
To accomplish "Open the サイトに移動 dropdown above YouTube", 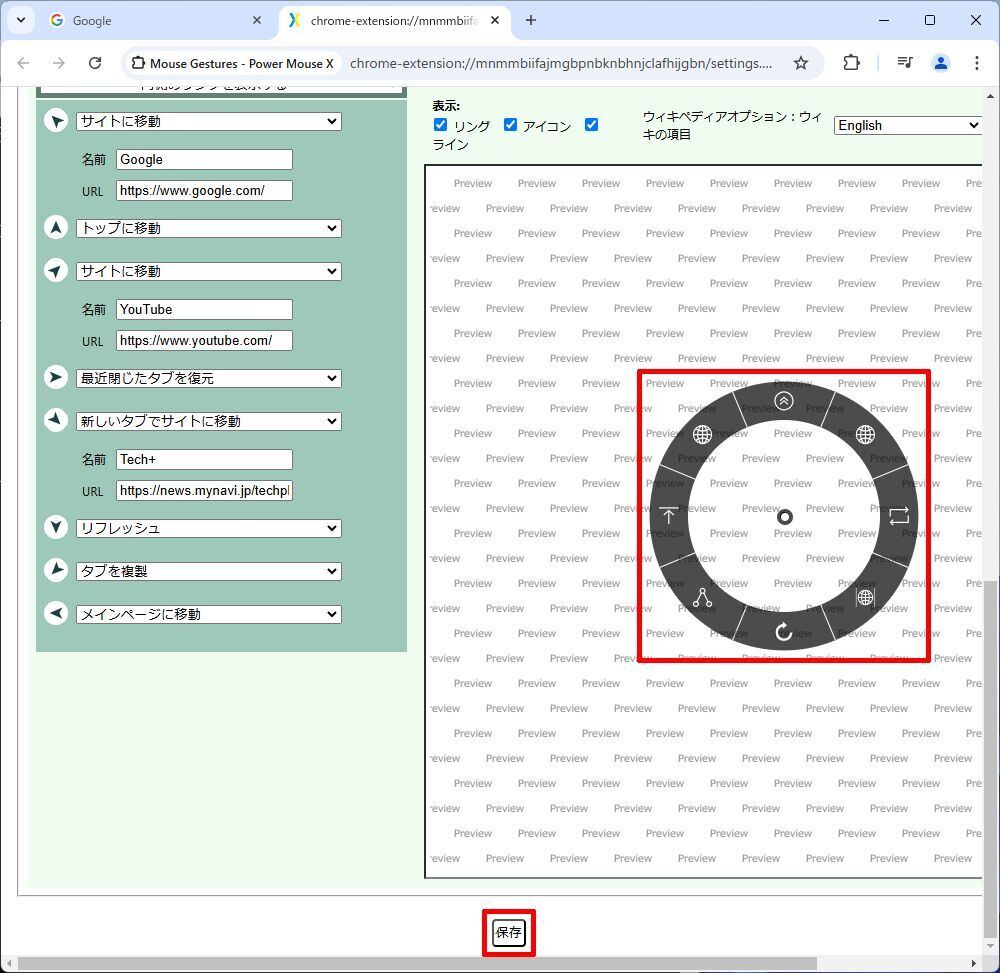I will (x=209, y=271).
